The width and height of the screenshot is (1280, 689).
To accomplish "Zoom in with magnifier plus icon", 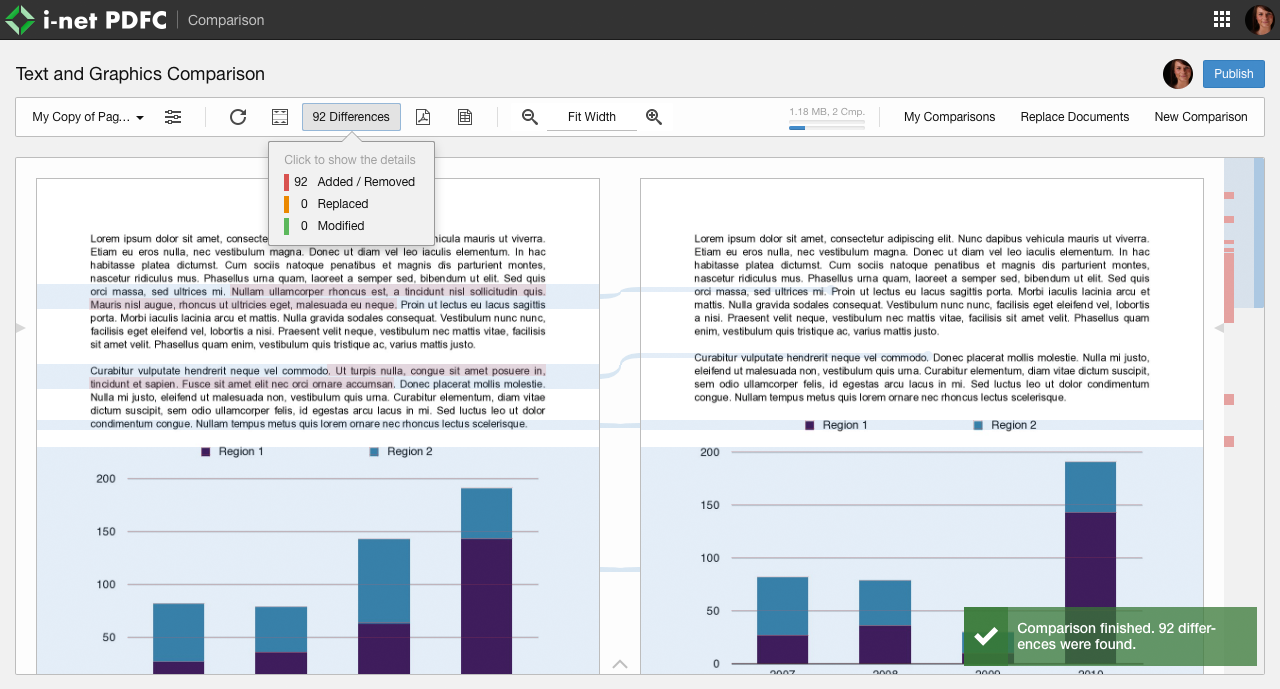I will click(x=654, y=117).
